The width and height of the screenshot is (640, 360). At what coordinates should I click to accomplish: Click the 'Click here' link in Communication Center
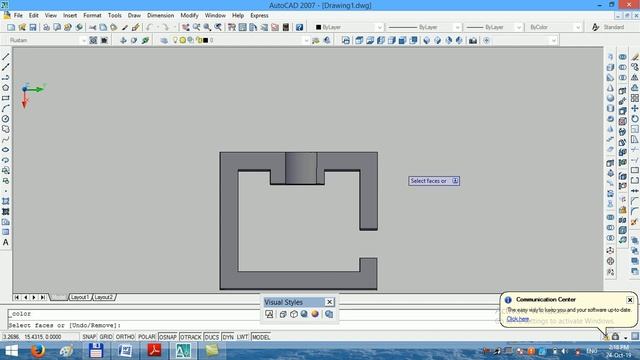[x=518, y=319]
